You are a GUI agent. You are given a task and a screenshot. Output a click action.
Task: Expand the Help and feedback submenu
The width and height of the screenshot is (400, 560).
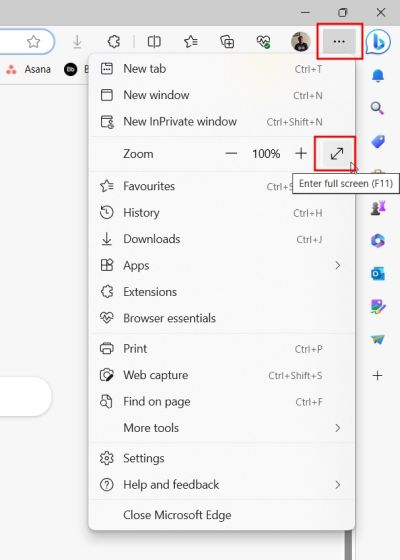[x=221, y=485]
